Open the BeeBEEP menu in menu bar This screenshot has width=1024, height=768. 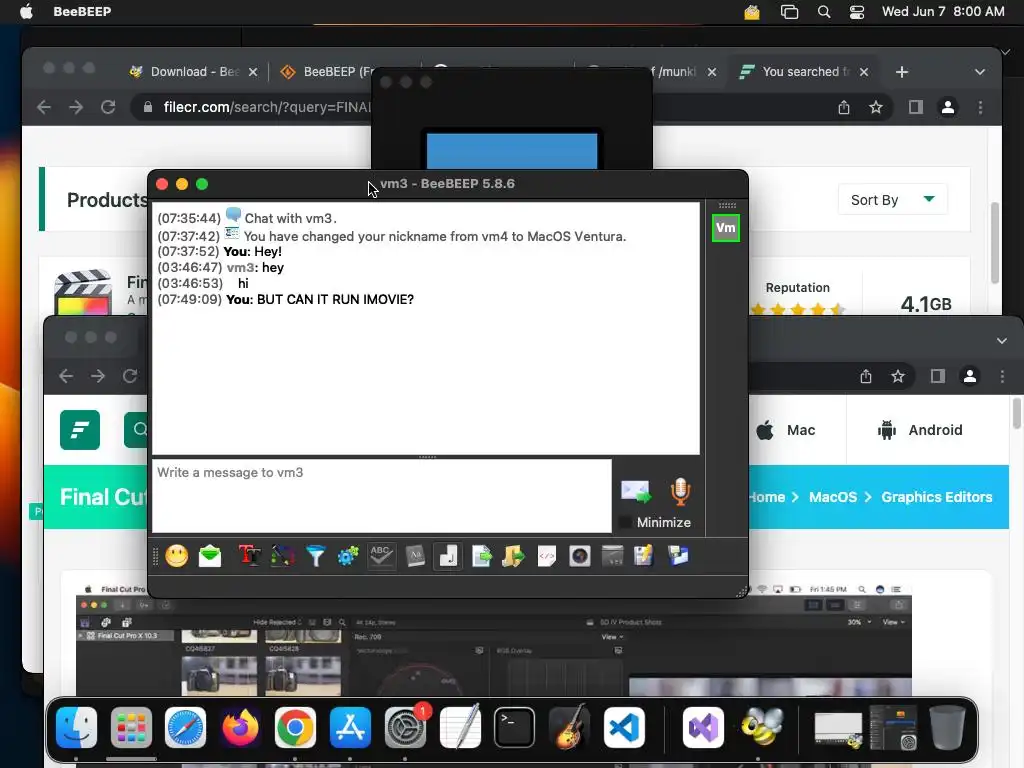click(x=82, y=12)
